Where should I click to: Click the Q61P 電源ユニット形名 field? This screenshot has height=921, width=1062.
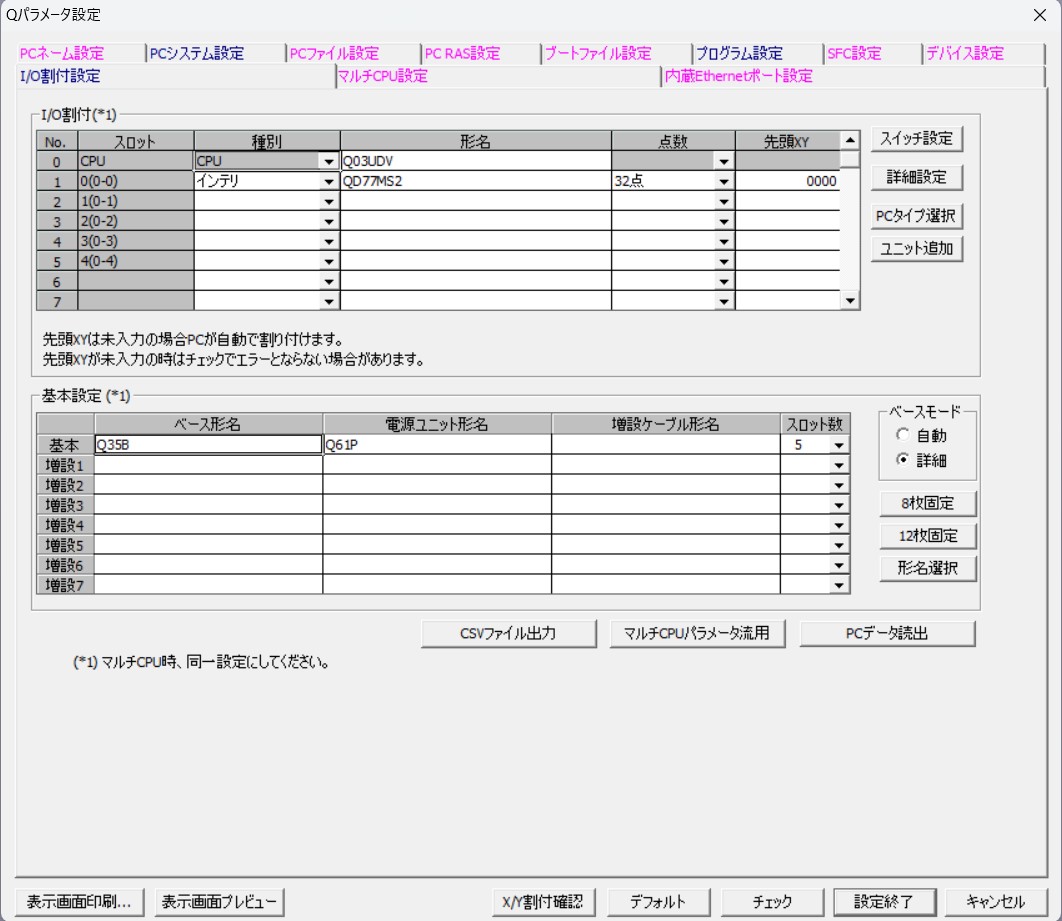click(437, 445)
